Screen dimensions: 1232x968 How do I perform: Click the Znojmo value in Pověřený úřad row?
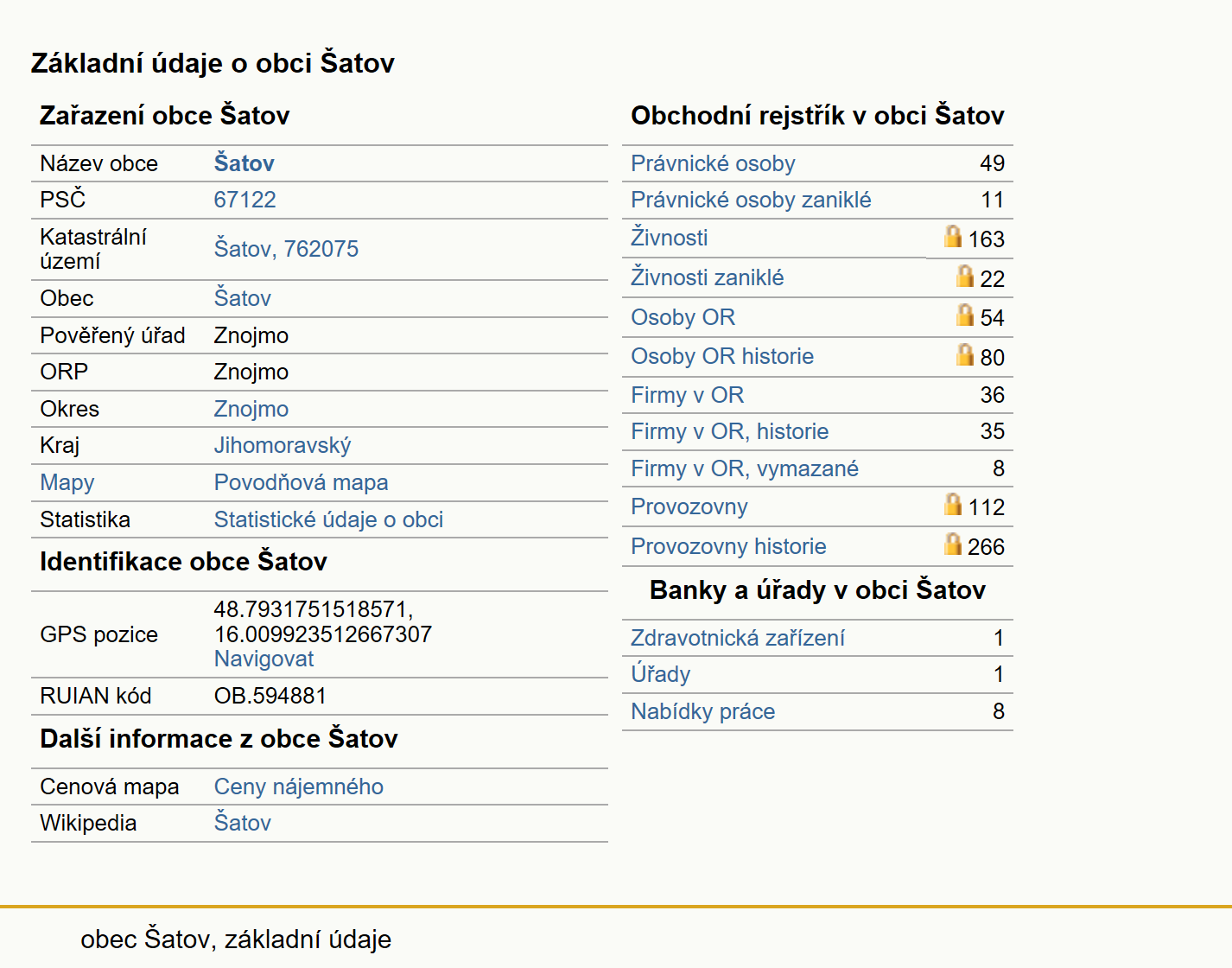(x=251, y=335)
